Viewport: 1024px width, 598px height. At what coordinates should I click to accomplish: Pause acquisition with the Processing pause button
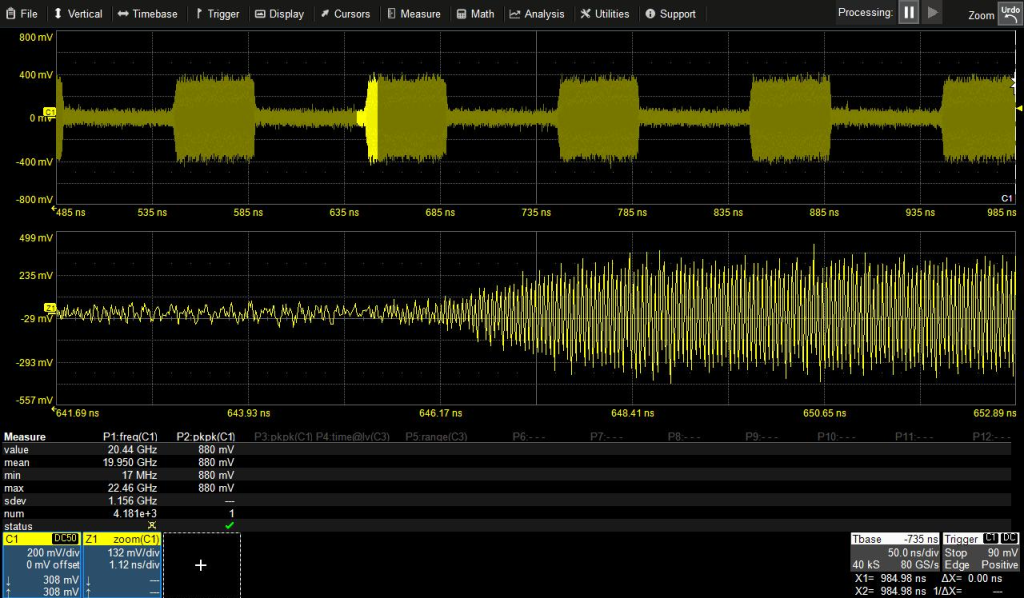tap(910, 13)
